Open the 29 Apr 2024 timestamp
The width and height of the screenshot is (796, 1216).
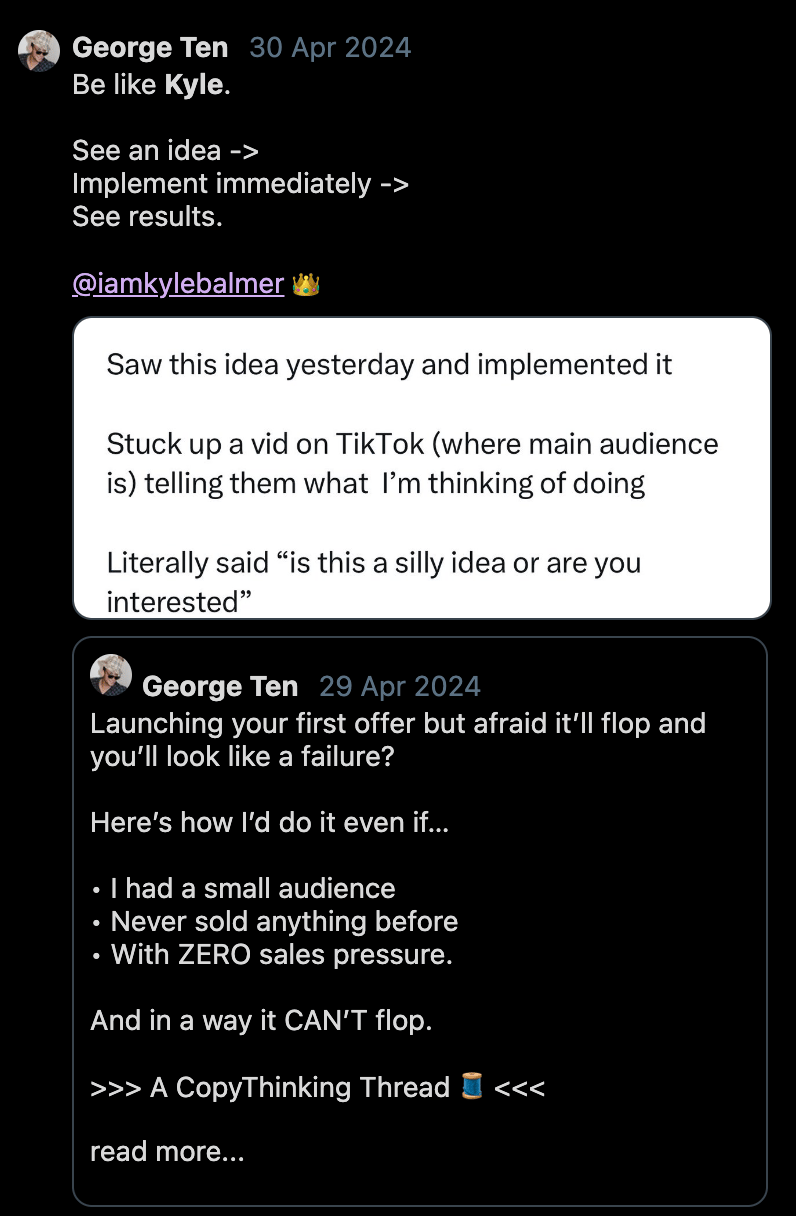pos(400,686)
